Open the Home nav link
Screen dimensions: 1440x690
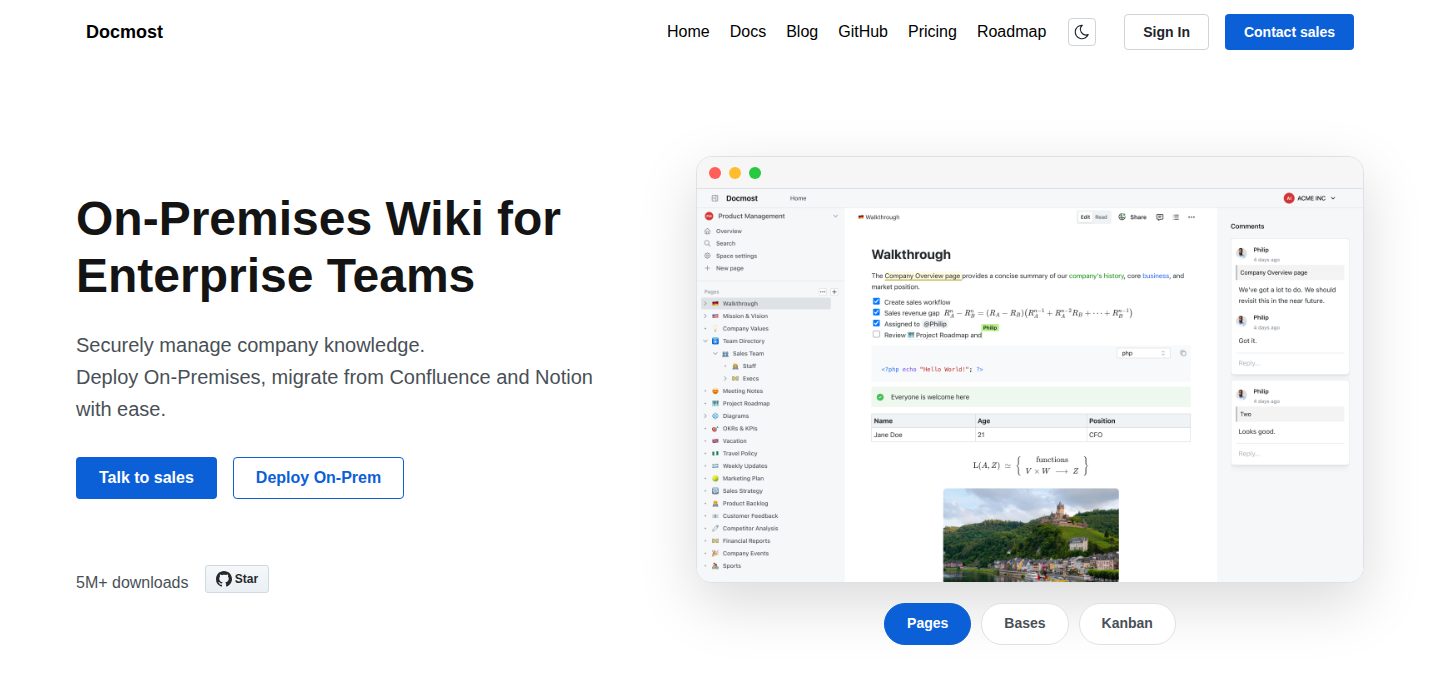click(x=688, y=32)
